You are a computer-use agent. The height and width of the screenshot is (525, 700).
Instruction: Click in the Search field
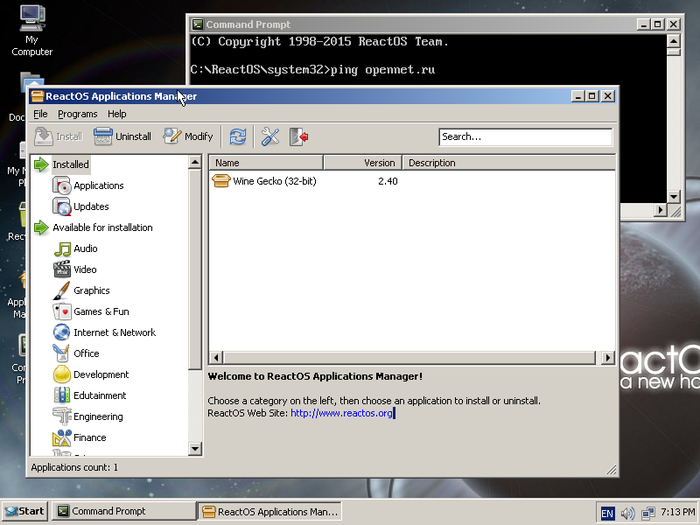[525, 137]
